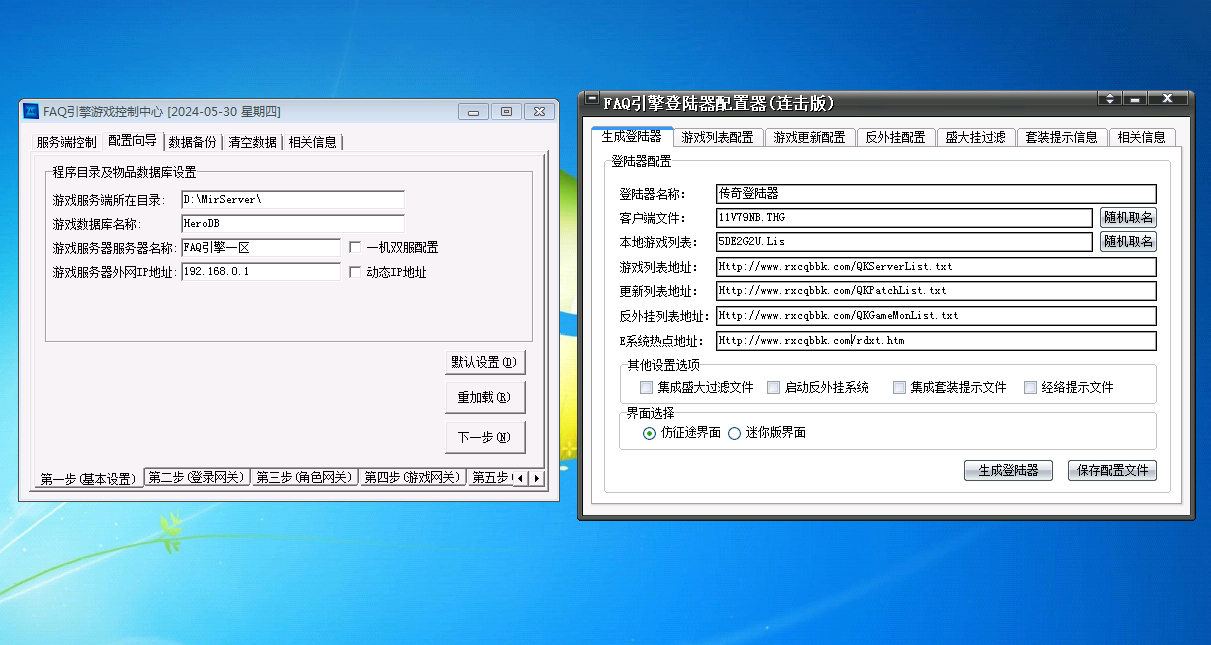Enable 一机双服配置 checkbox

pyautogui.click(x=355, y=247)
